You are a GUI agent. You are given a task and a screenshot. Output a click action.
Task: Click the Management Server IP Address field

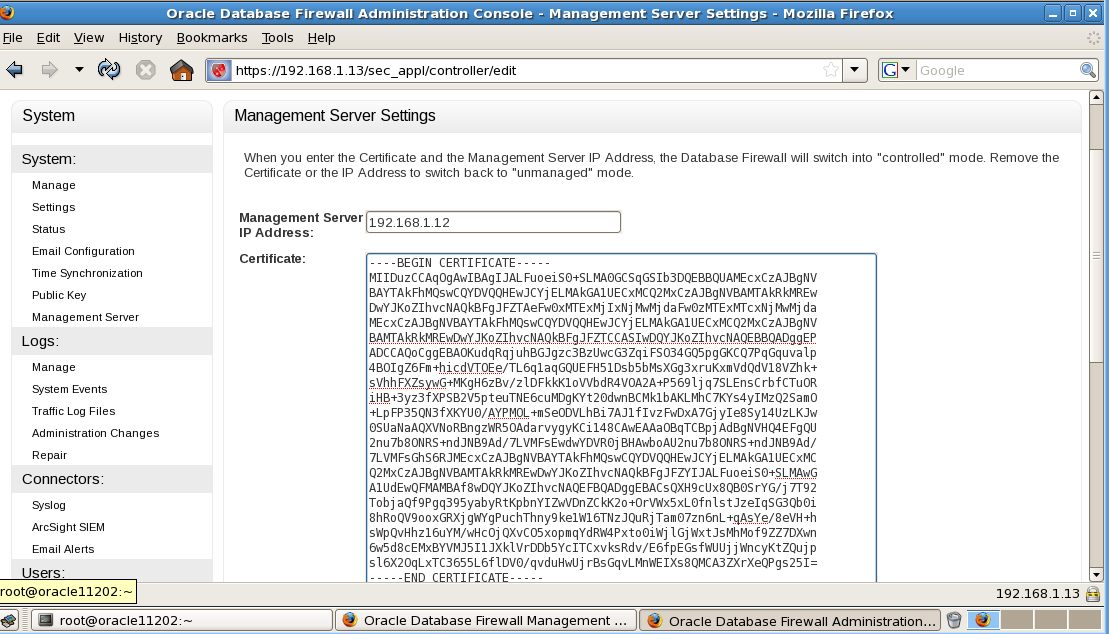pyautogui.click(x=493, y=222)
